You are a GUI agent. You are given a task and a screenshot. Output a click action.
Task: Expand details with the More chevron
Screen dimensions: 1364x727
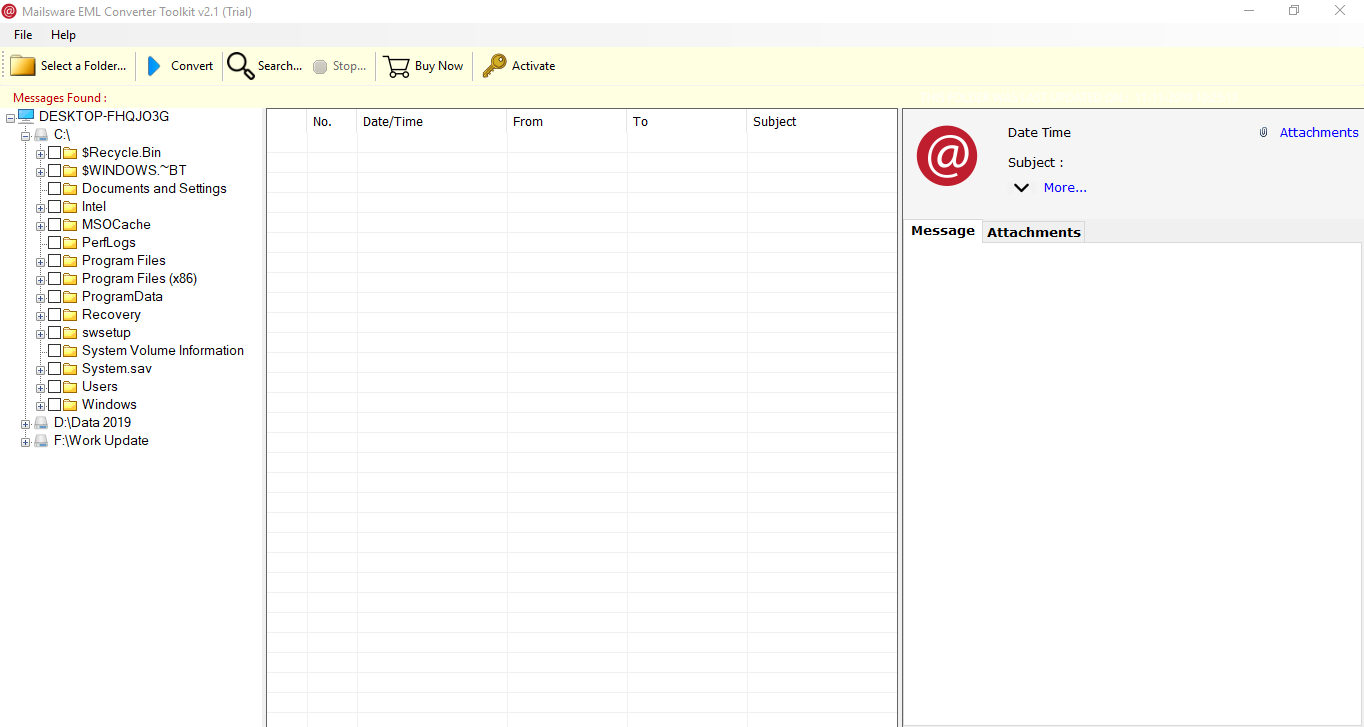pyautogui.click(x=1021, y=188)
